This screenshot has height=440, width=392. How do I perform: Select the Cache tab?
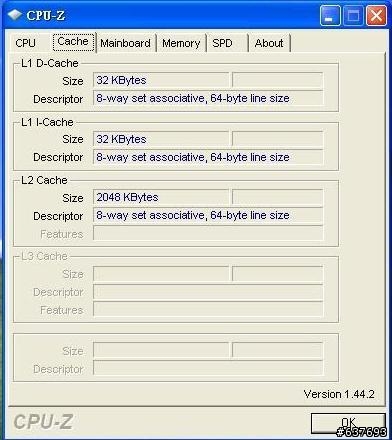(x=73, y=42)
